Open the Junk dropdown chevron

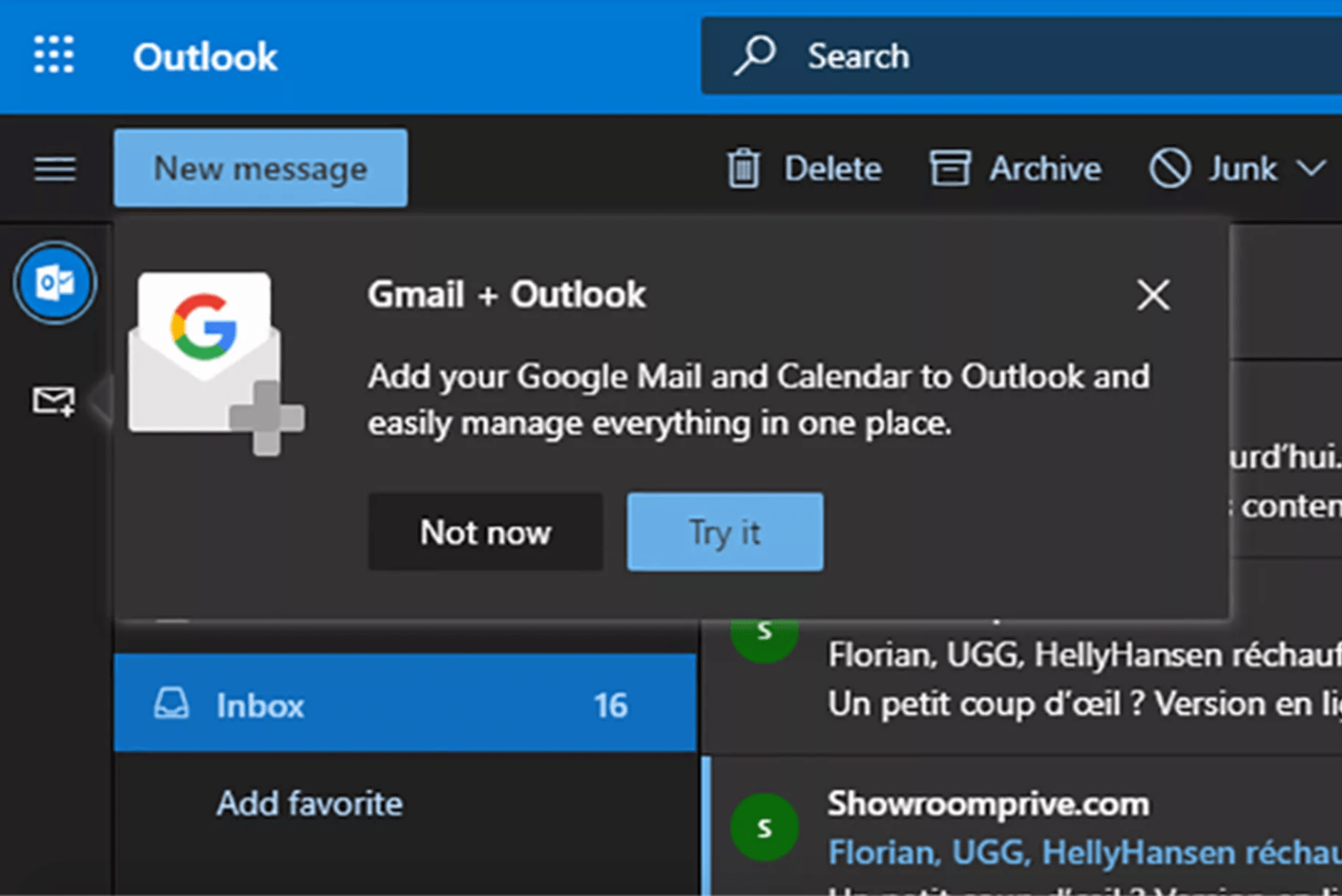click(1312, 170)
